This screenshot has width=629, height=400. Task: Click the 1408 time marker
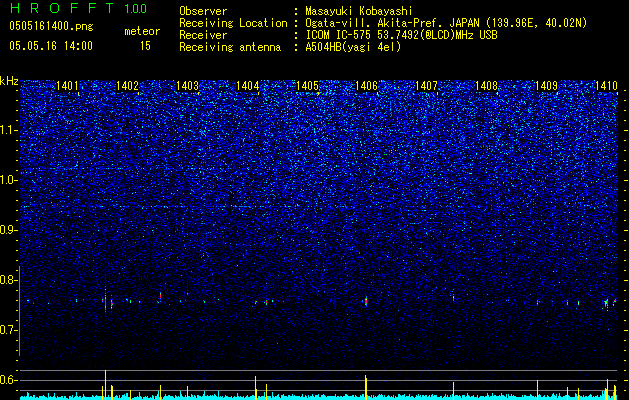point(486,86)
